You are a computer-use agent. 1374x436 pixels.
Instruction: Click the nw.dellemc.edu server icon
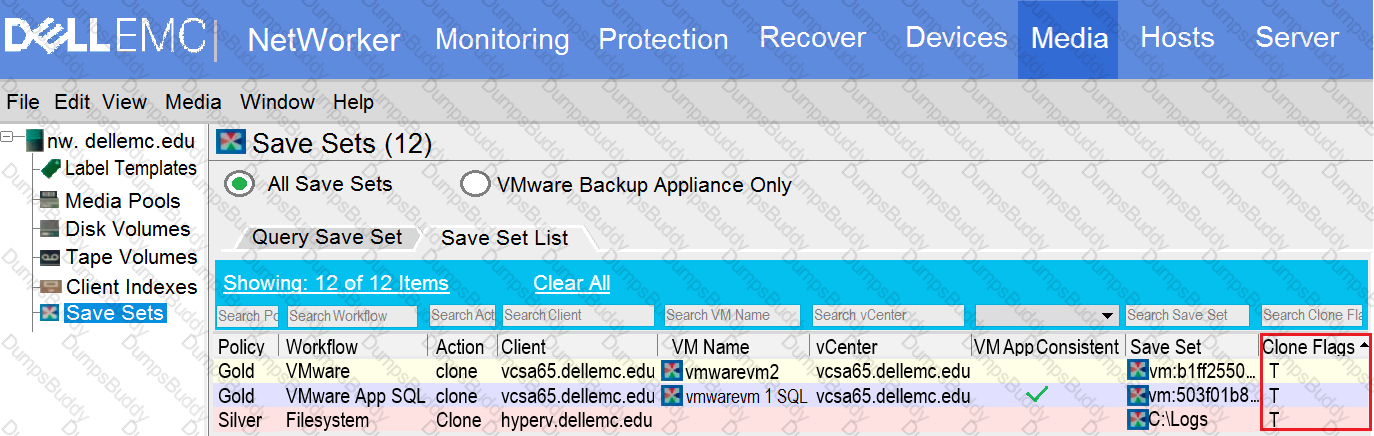34,140
